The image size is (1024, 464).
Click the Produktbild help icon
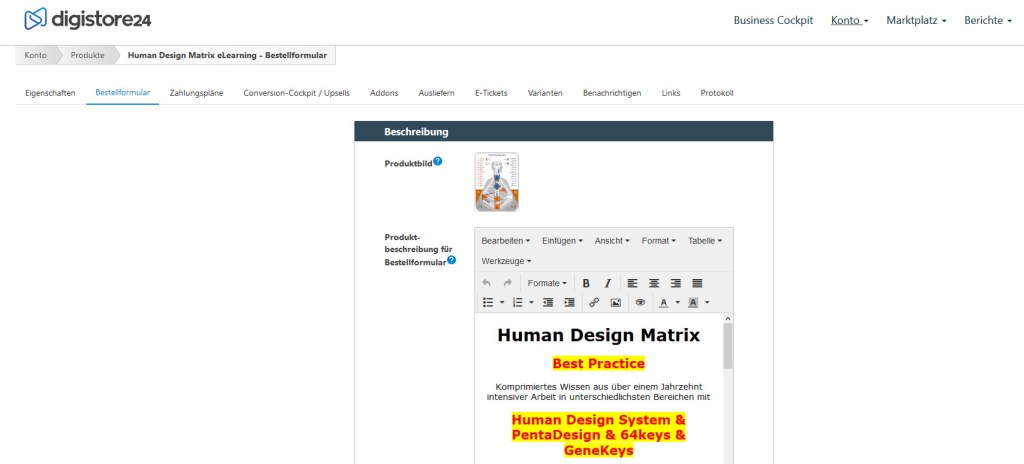pyautogui.click(x=438, y=161)
